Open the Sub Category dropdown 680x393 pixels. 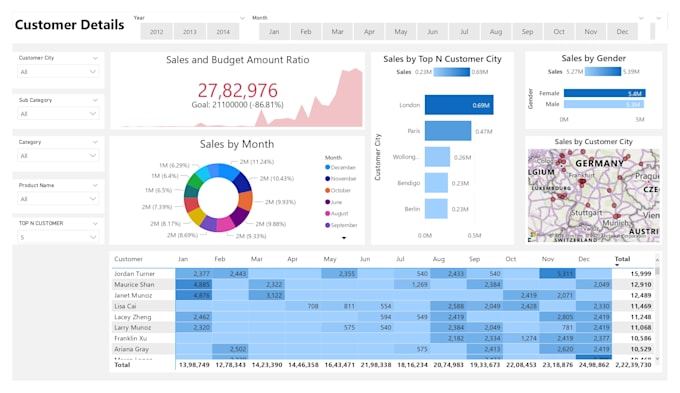pyautogui.click(x=58, y=114)
